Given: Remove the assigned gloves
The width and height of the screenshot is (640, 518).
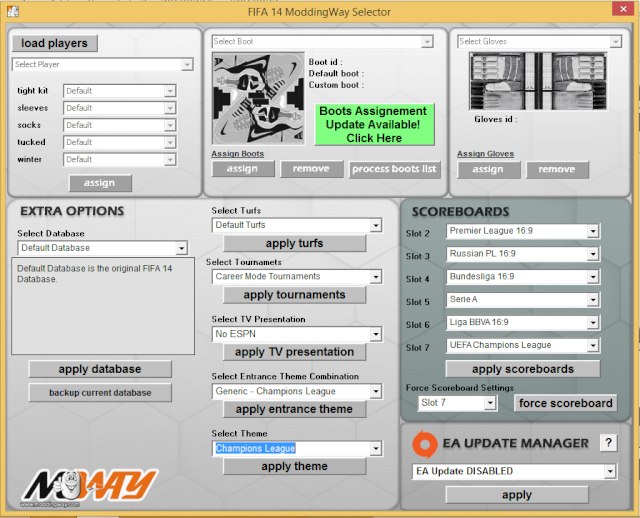Looking at the screenshot, I should point(557,169).
